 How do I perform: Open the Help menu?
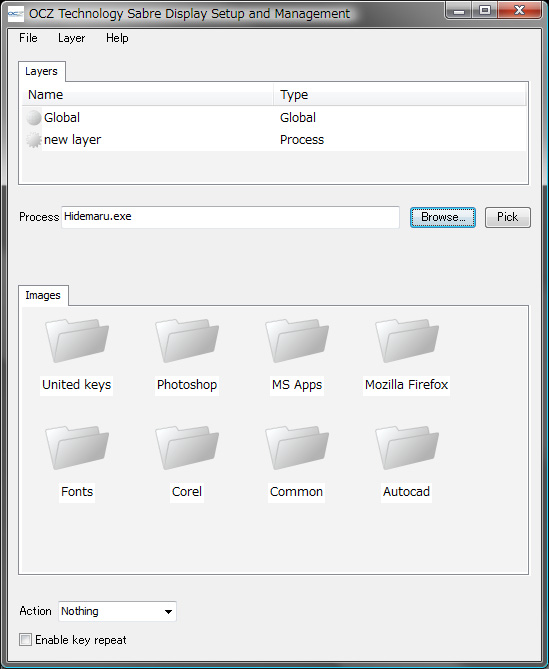pyautogui.click(x=117, y=38)
